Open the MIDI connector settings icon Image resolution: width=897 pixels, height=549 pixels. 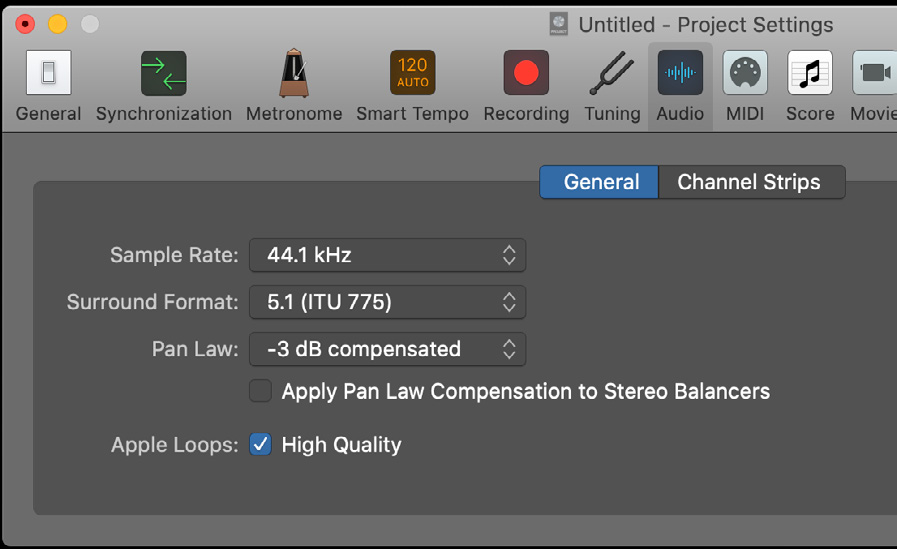pyautogui.click(x=745, y=73)
